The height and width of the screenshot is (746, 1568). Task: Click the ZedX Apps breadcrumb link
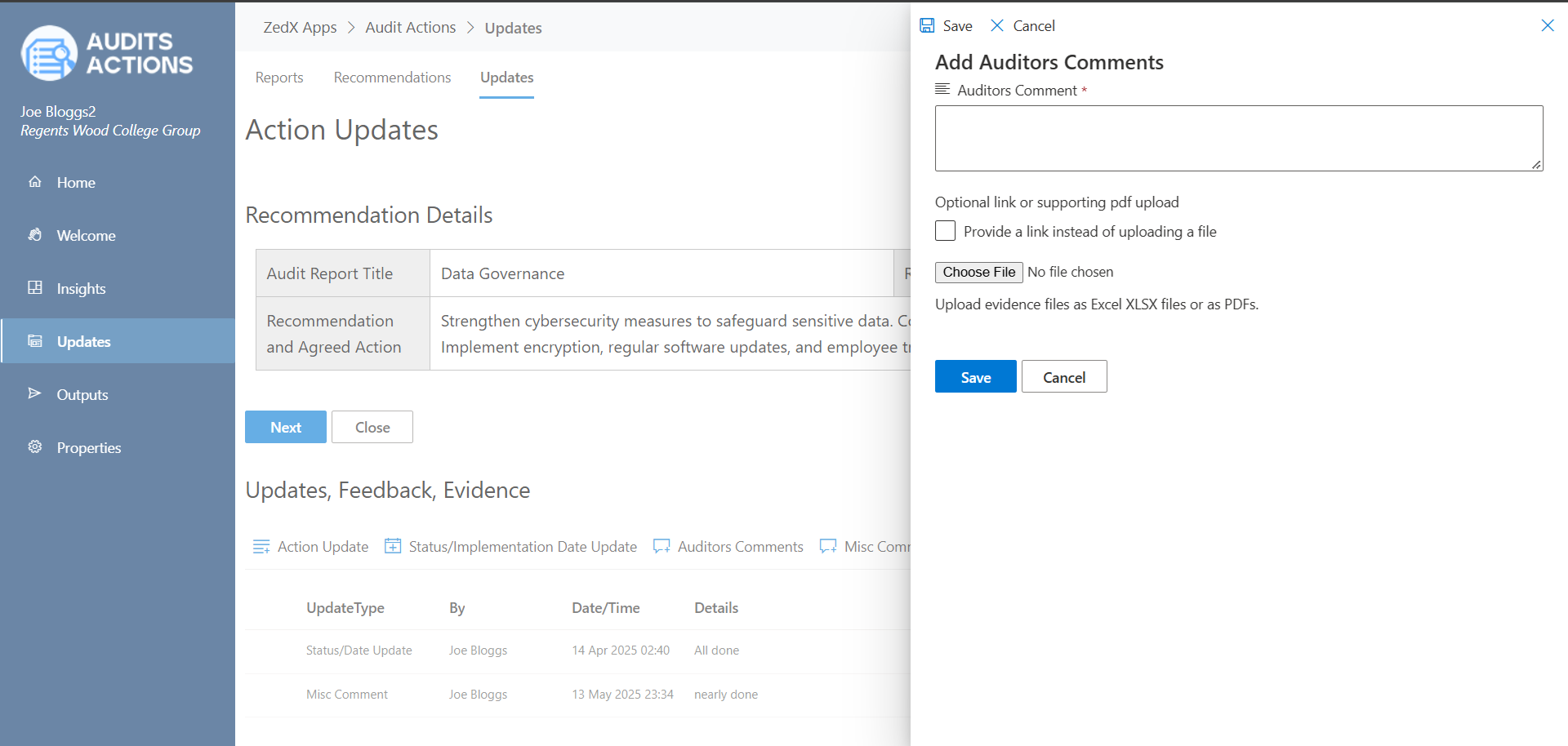[x=300, y=27]
